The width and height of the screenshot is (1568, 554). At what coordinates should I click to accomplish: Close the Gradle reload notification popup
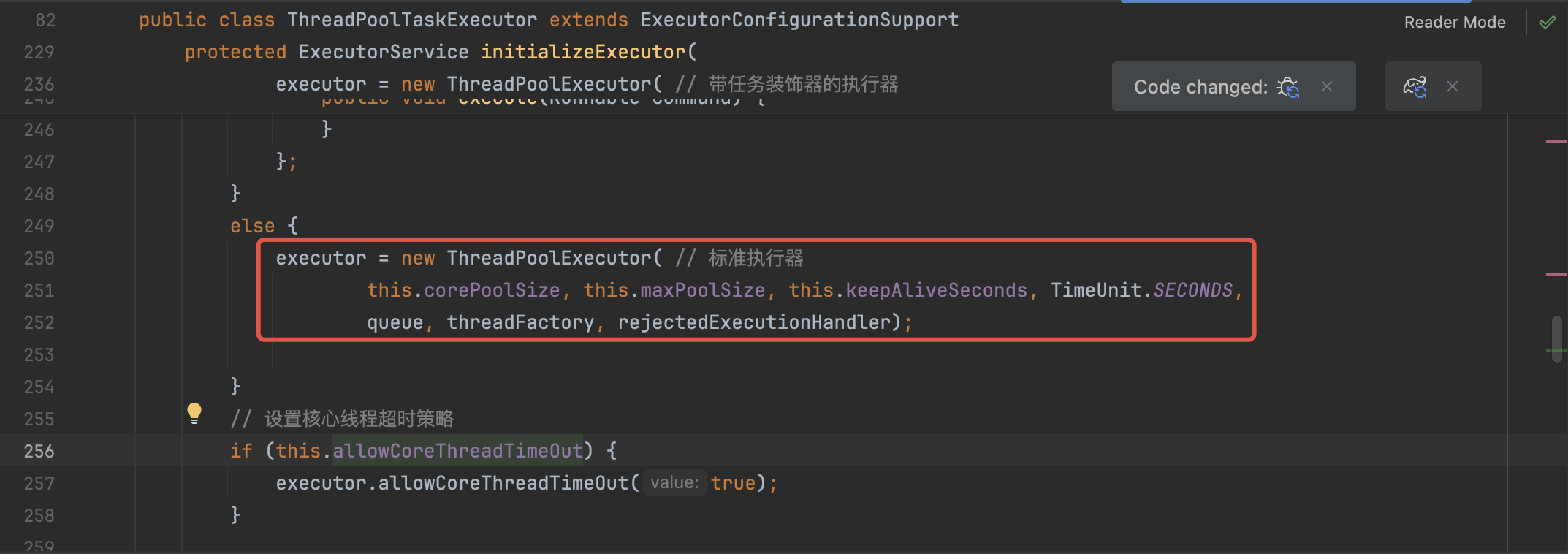pos(1453,87)
